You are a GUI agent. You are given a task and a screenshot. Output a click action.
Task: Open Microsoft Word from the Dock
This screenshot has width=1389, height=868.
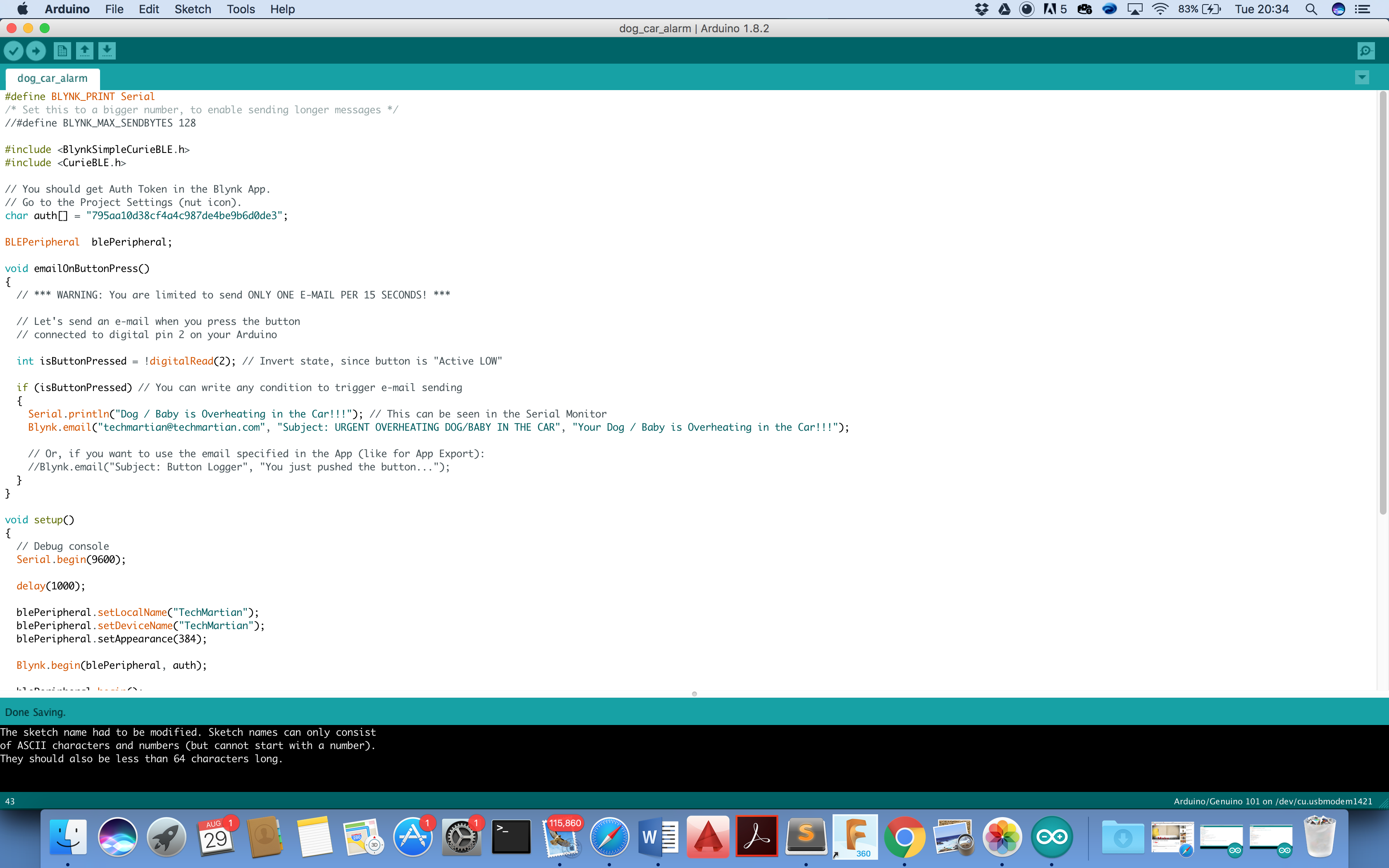point(659,837)
